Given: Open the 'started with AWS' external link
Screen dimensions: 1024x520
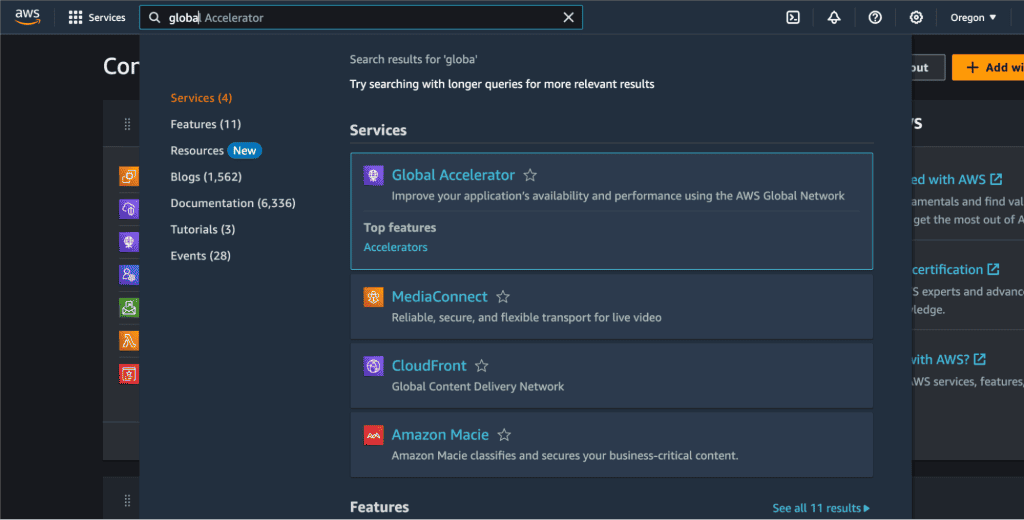Looking at the screenshot, I should [957, 179].
